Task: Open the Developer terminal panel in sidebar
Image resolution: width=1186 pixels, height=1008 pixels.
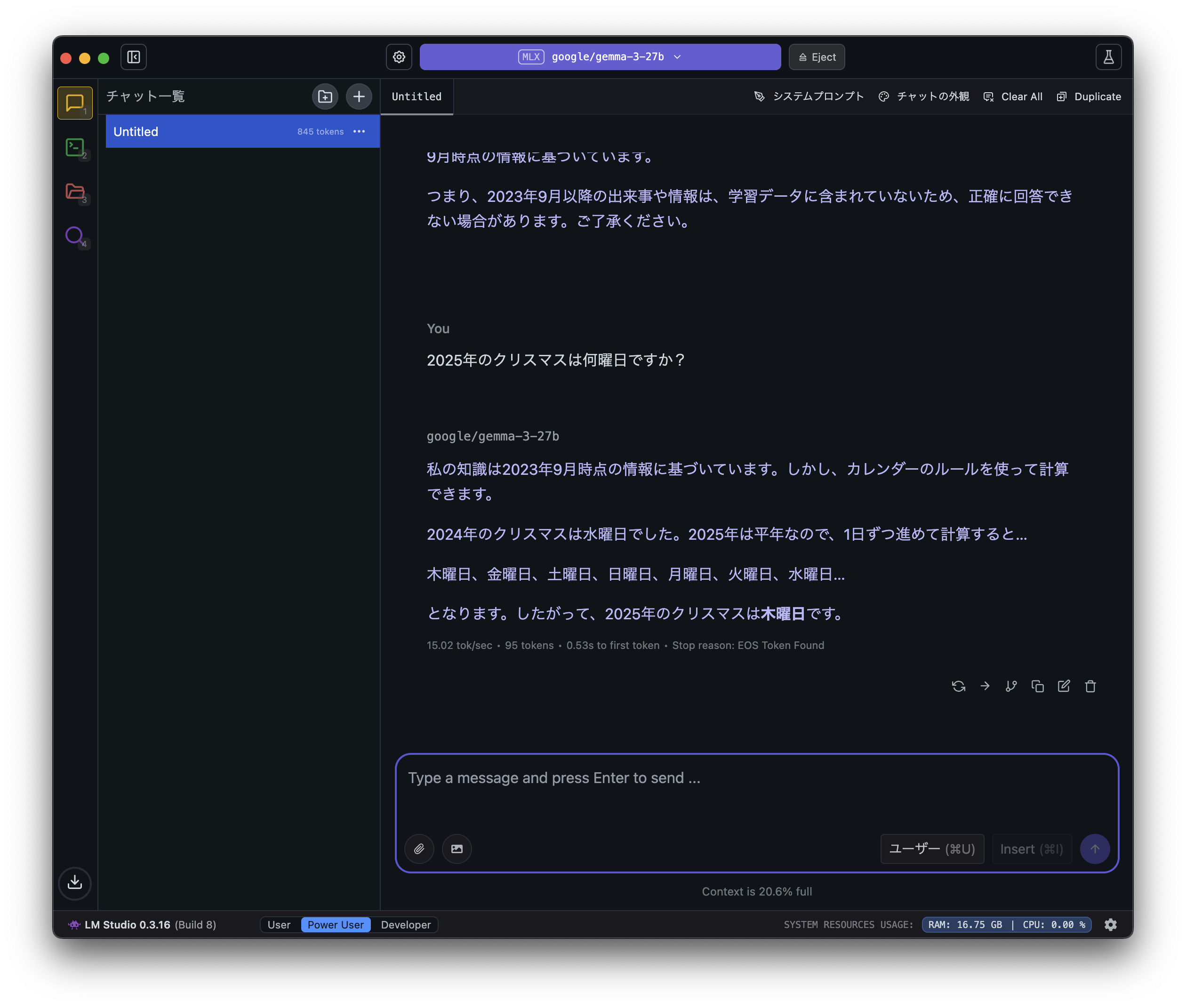Action: point(75,147)
